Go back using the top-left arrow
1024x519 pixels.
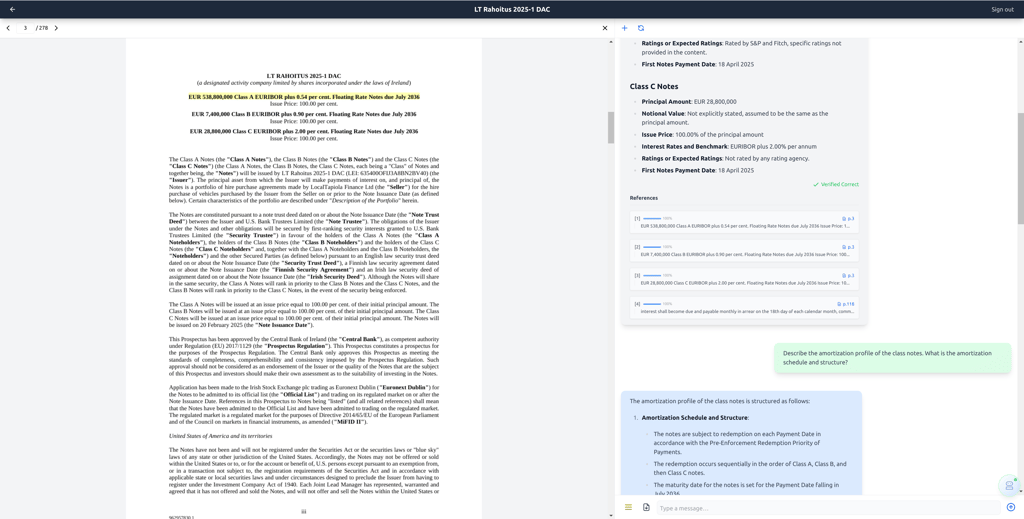click(12, 9)
